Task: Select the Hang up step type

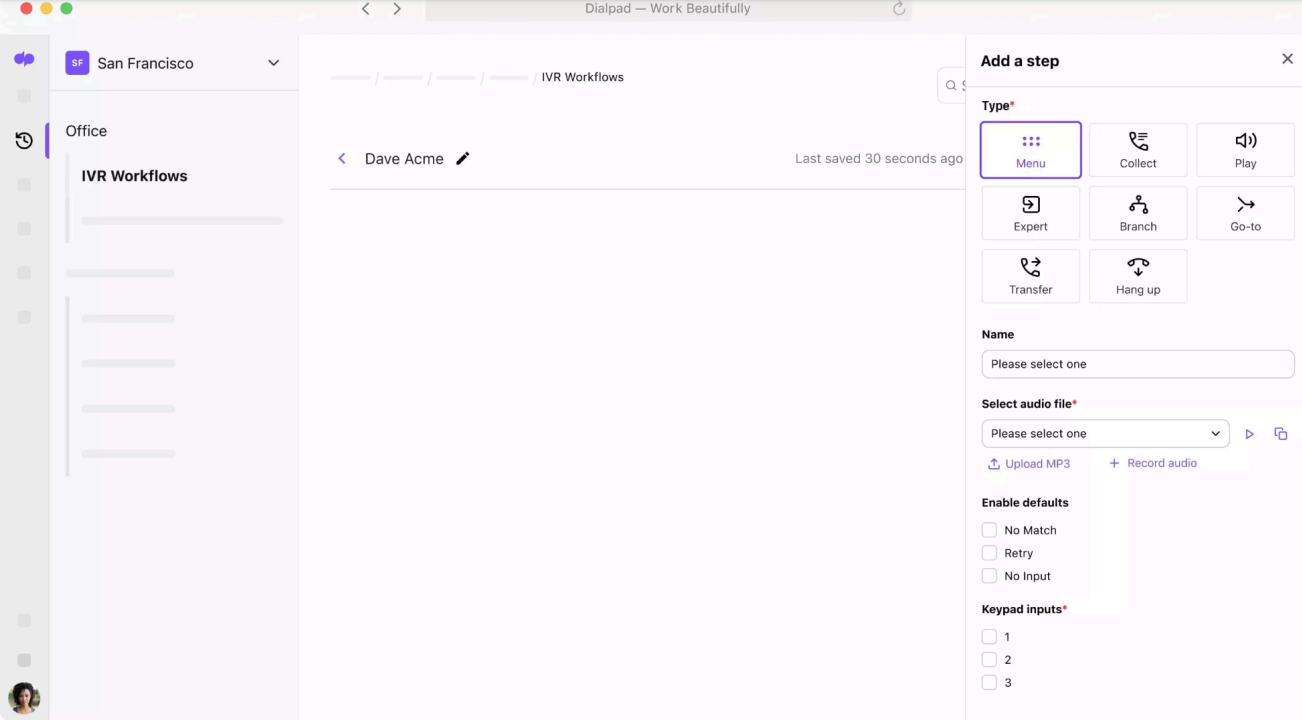Action: coord(1137,276)
